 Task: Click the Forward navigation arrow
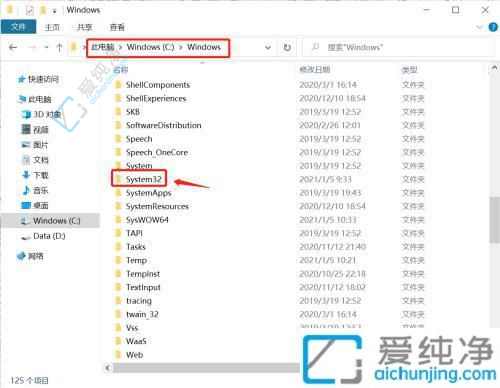tap(32, 48)
